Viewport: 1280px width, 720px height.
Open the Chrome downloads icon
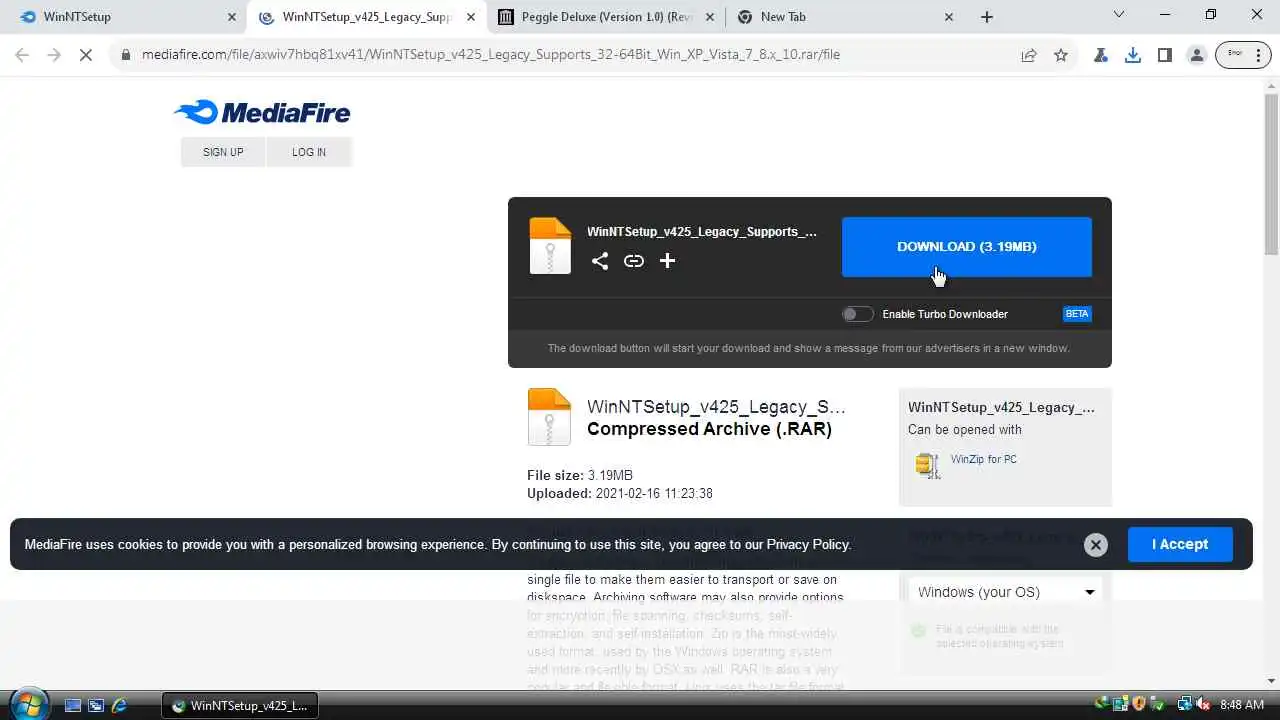(1133, 55)
